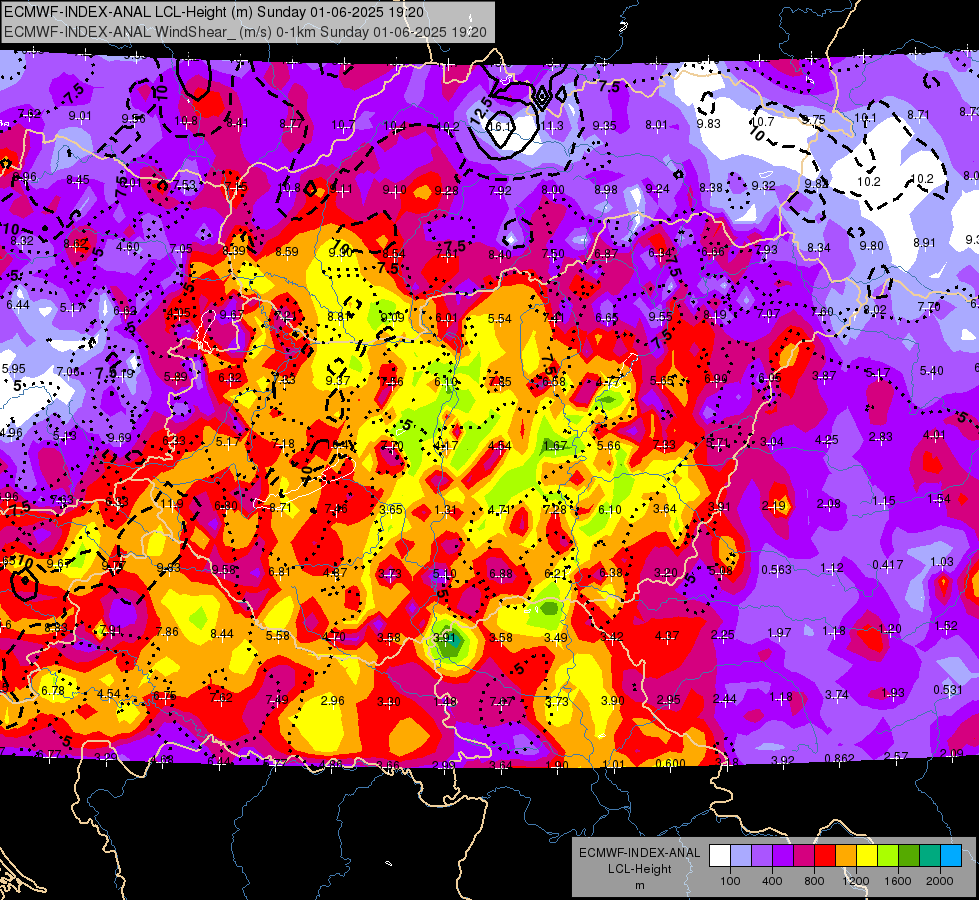Click the legend tick label 2000

(x=940, y=881)
